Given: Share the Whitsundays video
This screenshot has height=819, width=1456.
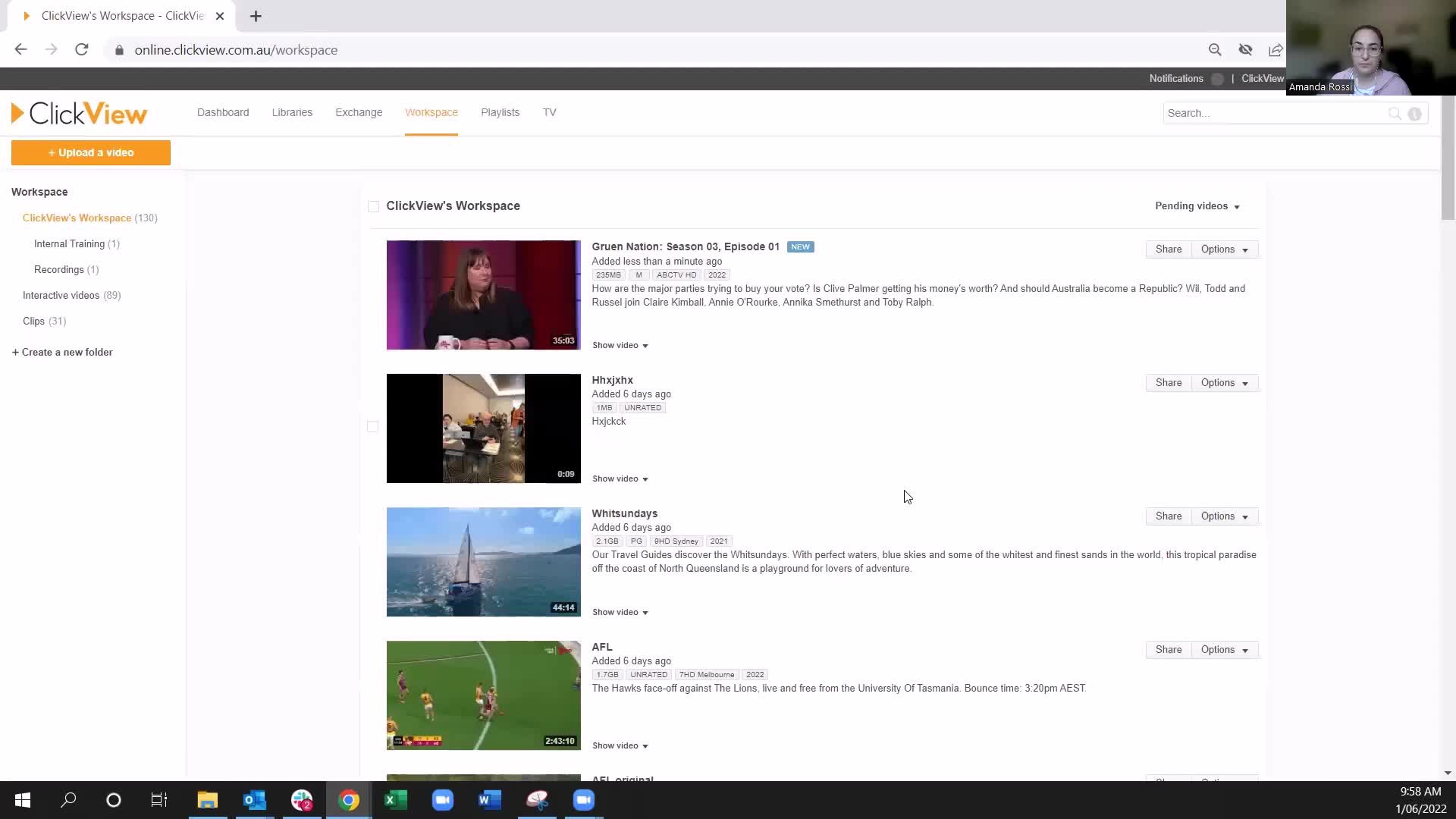Looking at the screenshot, I should tap(1169, 516).
